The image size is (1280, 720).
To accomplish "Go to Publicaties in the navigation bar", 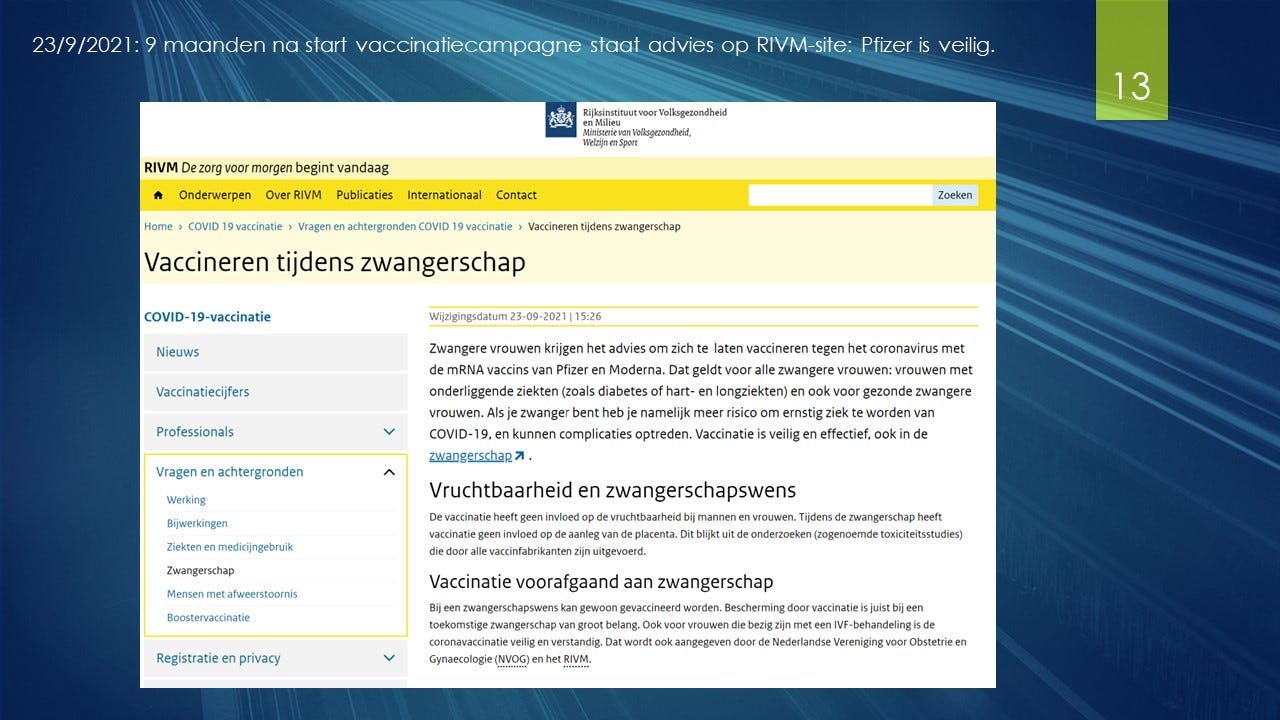I will click(364, 195).
